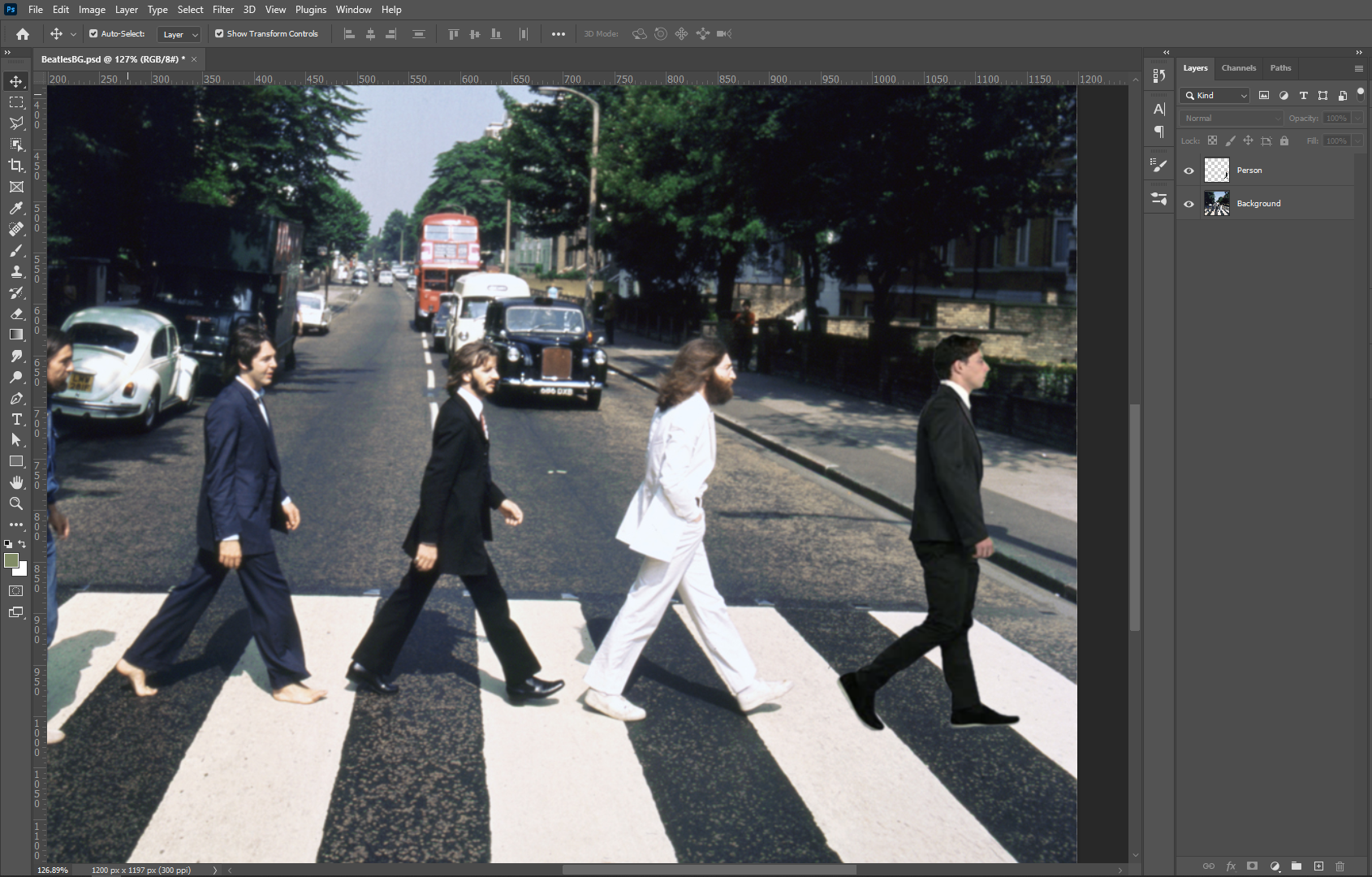This screenshot has height=877, width=1372.
Task: Select the Eraser tool
Action: (x=16, y=313)
